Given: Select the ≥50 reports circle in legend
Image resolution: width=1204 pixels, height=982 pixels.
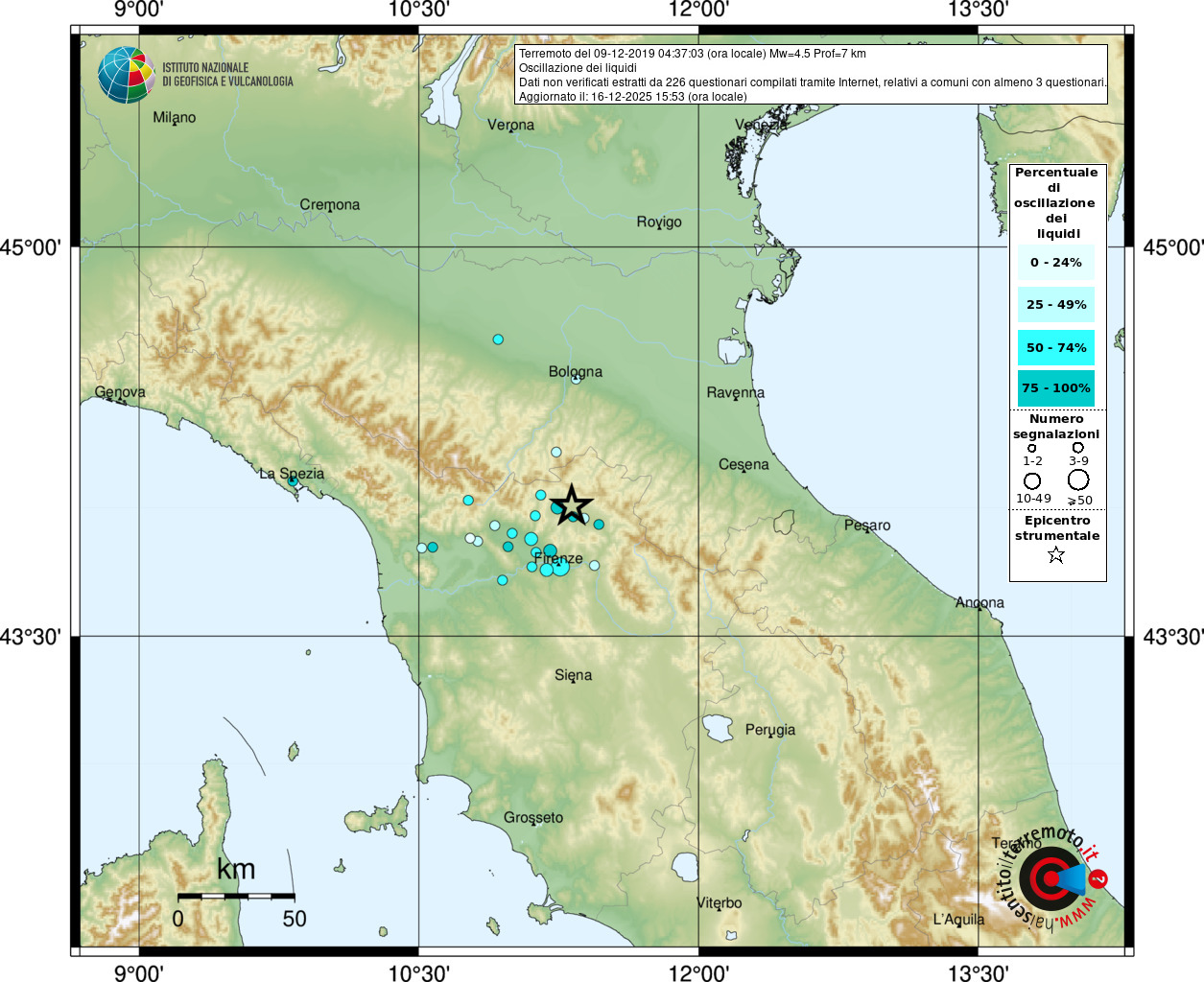Looking at the screenshot, I should pyautogui.click(x=1079, y=479).
